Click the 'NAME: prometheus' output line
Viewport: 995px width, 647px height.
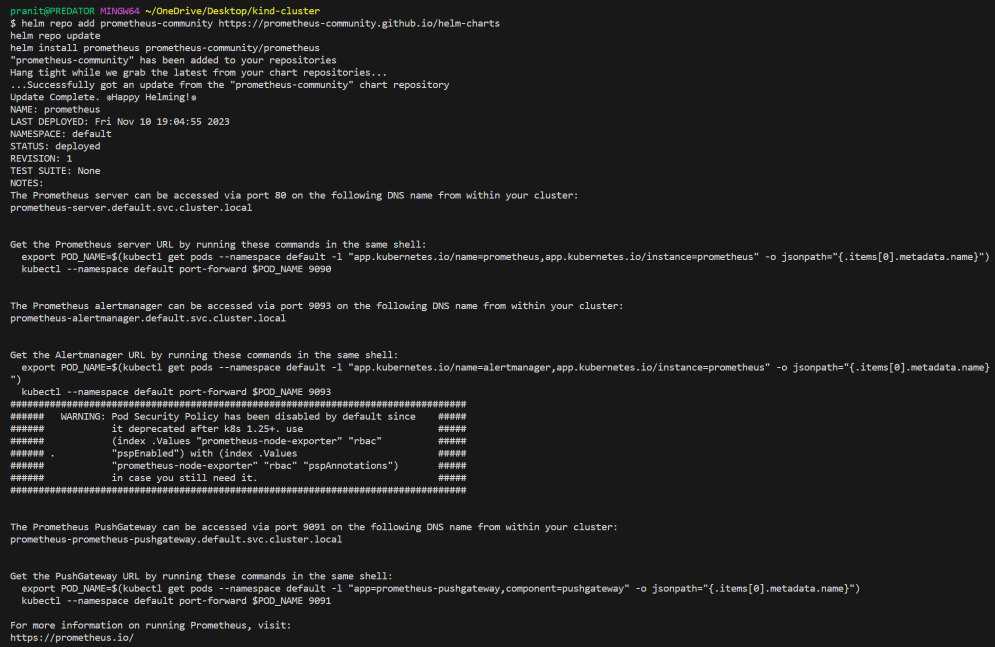coord(55,109)
